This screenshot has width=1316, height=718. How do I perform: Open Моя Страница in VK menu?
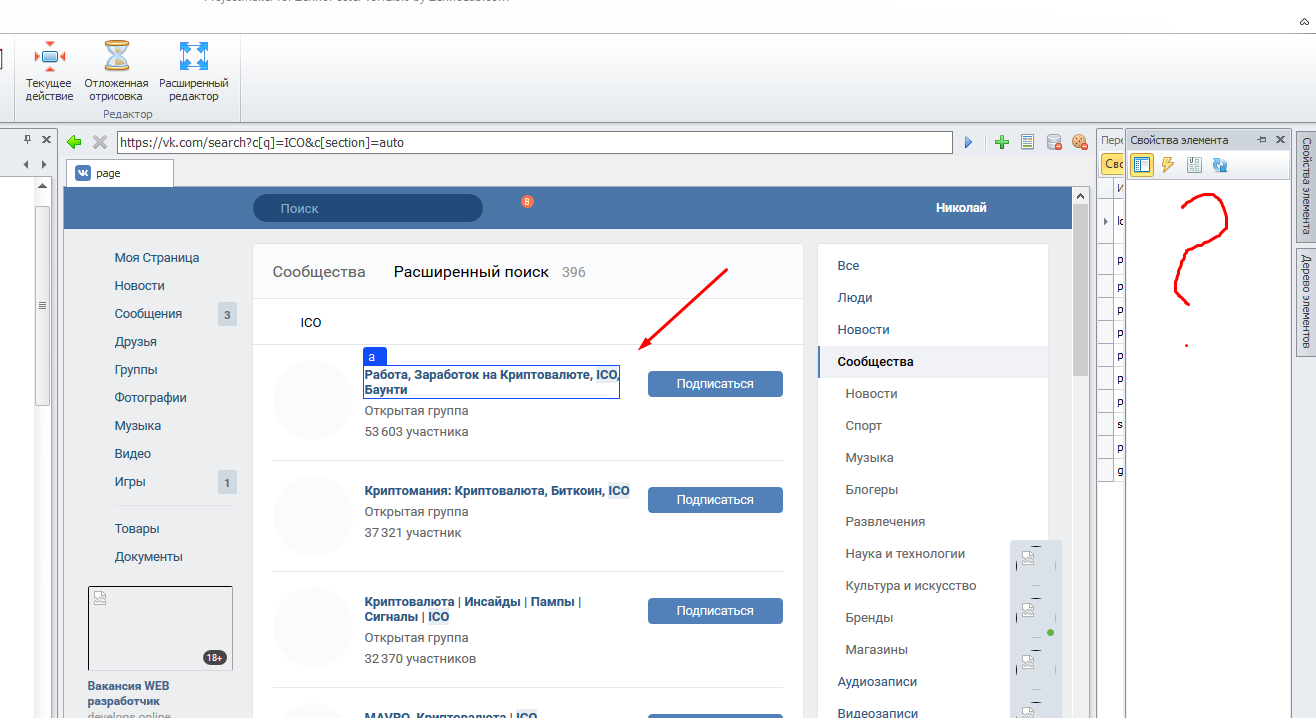pyautogui.click(x=157, y=257)
